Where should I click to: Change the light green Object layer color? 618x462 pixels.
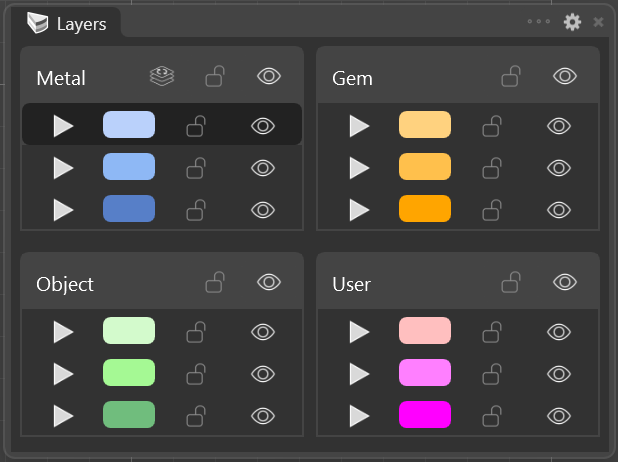(129, 373)
